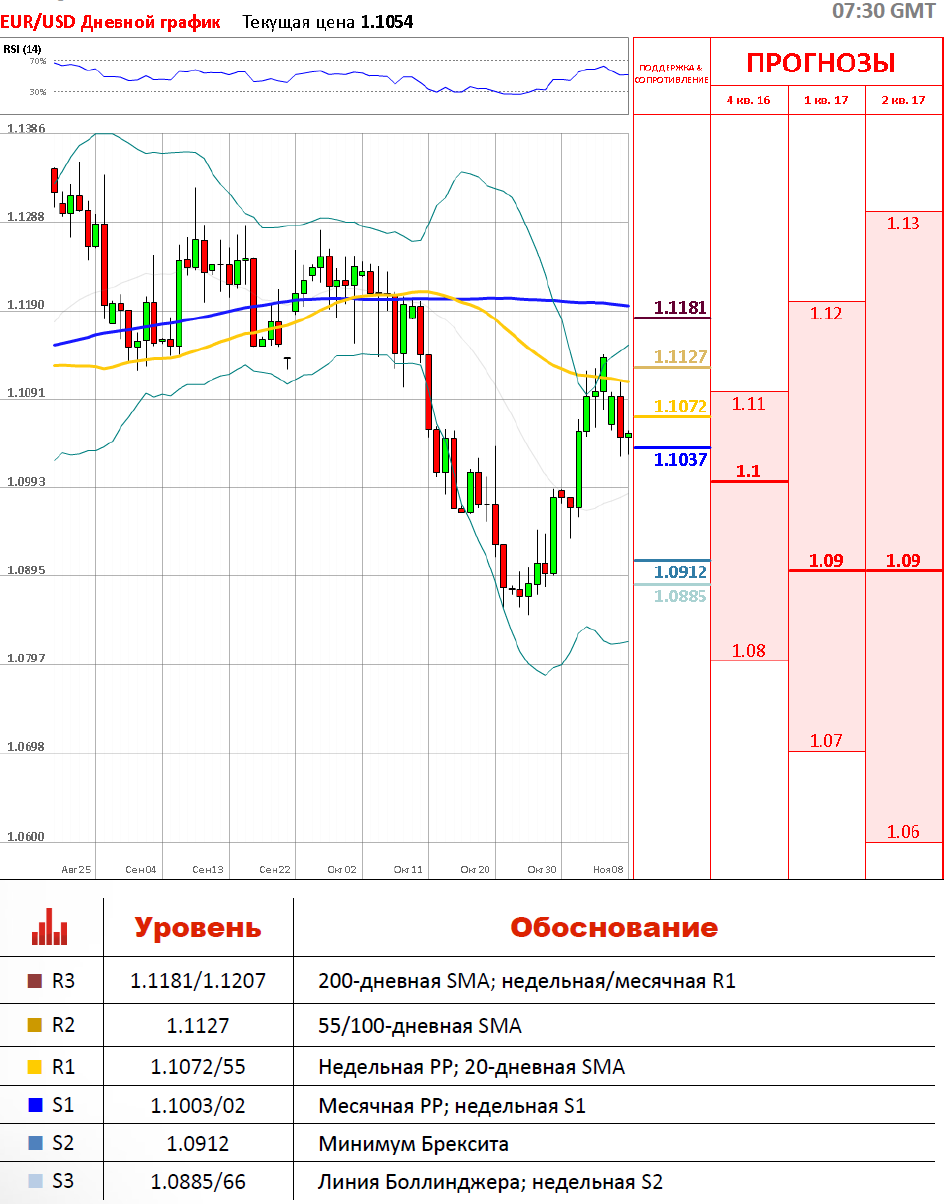Click the 1.0993 price axis label
The image size is (949, 1204).
coord(26,482)
